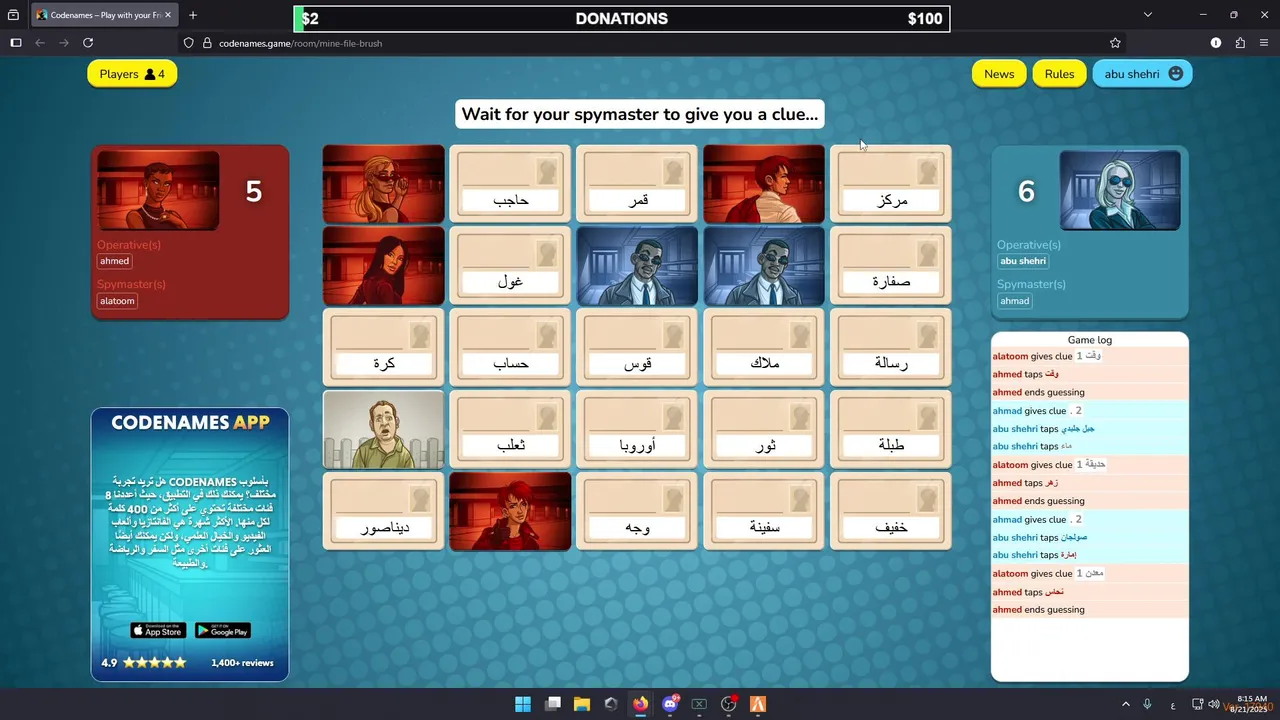Click the ahmed operative tag on red team
The width and height of the screenshot is (1280, 720).
pyautogui.click(x=115, y=261)
